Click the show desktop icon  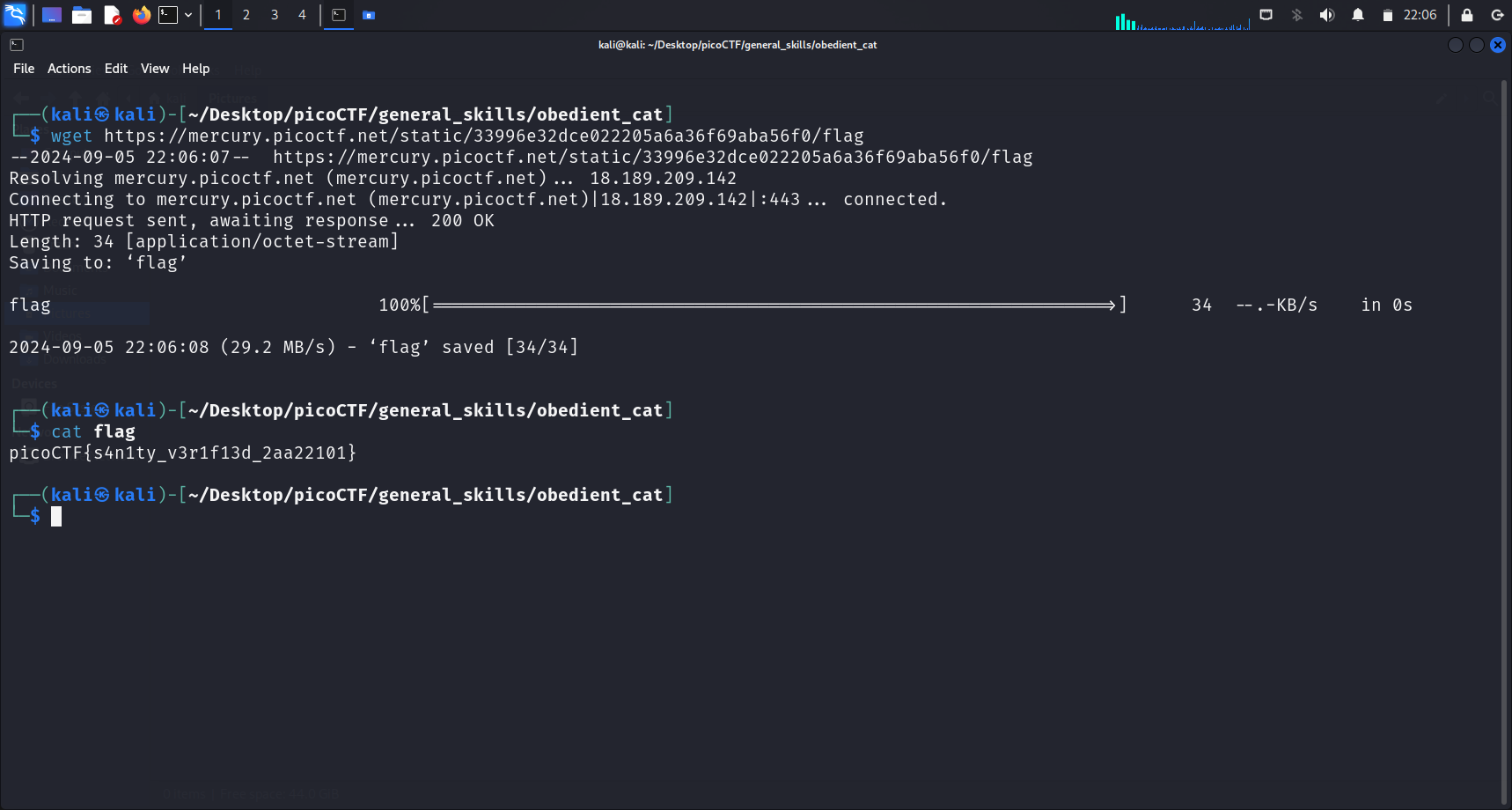52,15
